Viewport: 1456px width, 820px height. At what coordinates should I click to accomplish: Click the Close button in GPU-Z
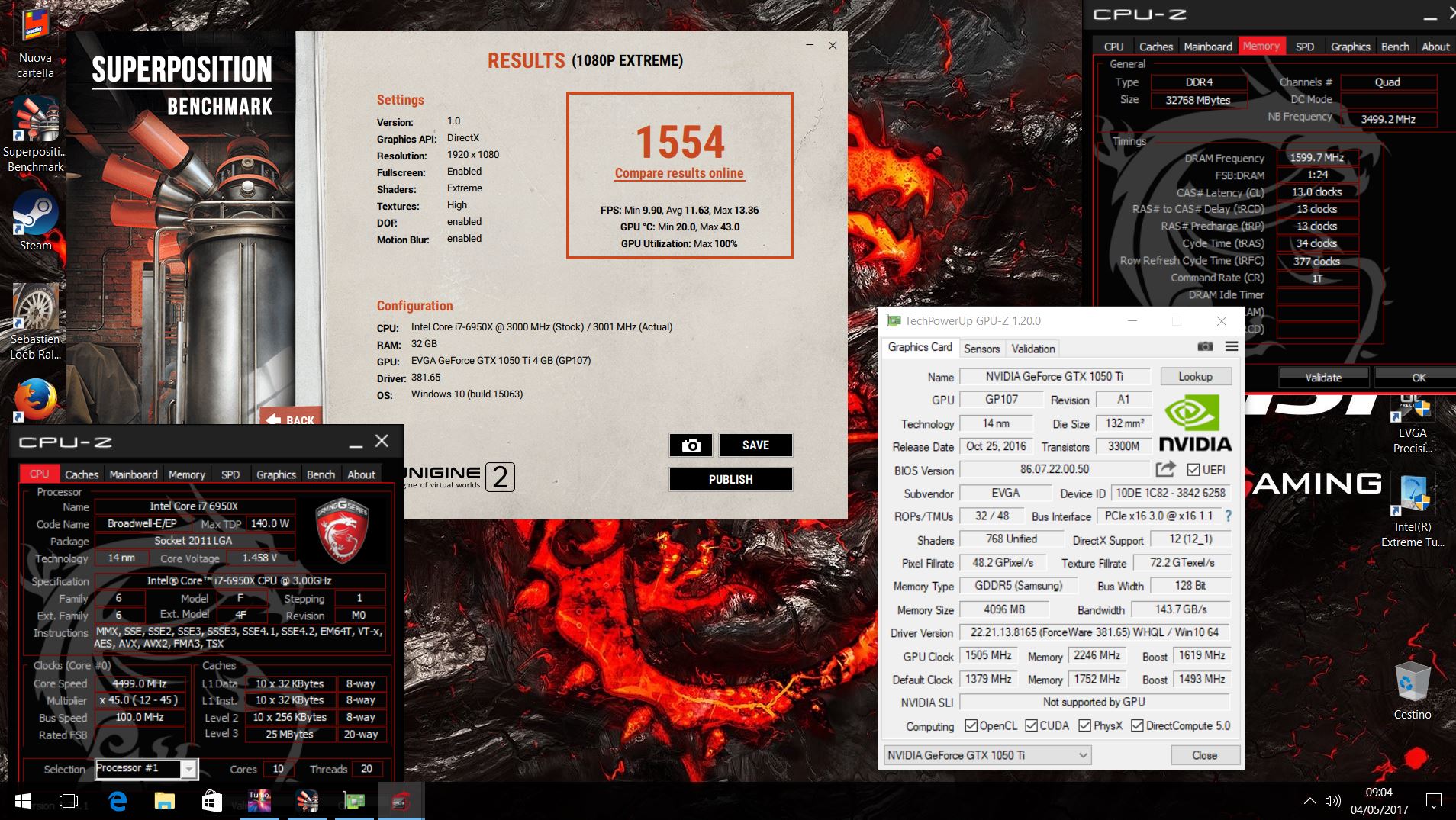point(1204,755)
